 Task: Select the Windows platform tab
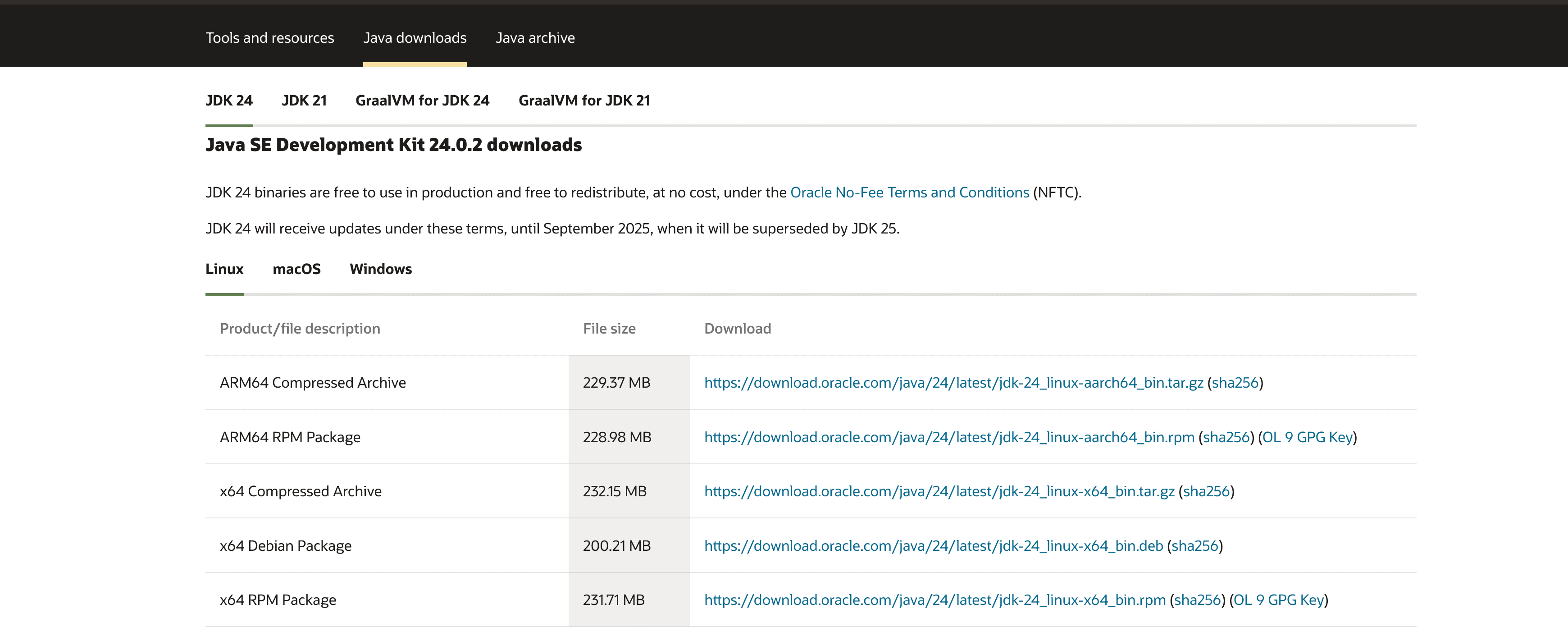coord(380,269)
